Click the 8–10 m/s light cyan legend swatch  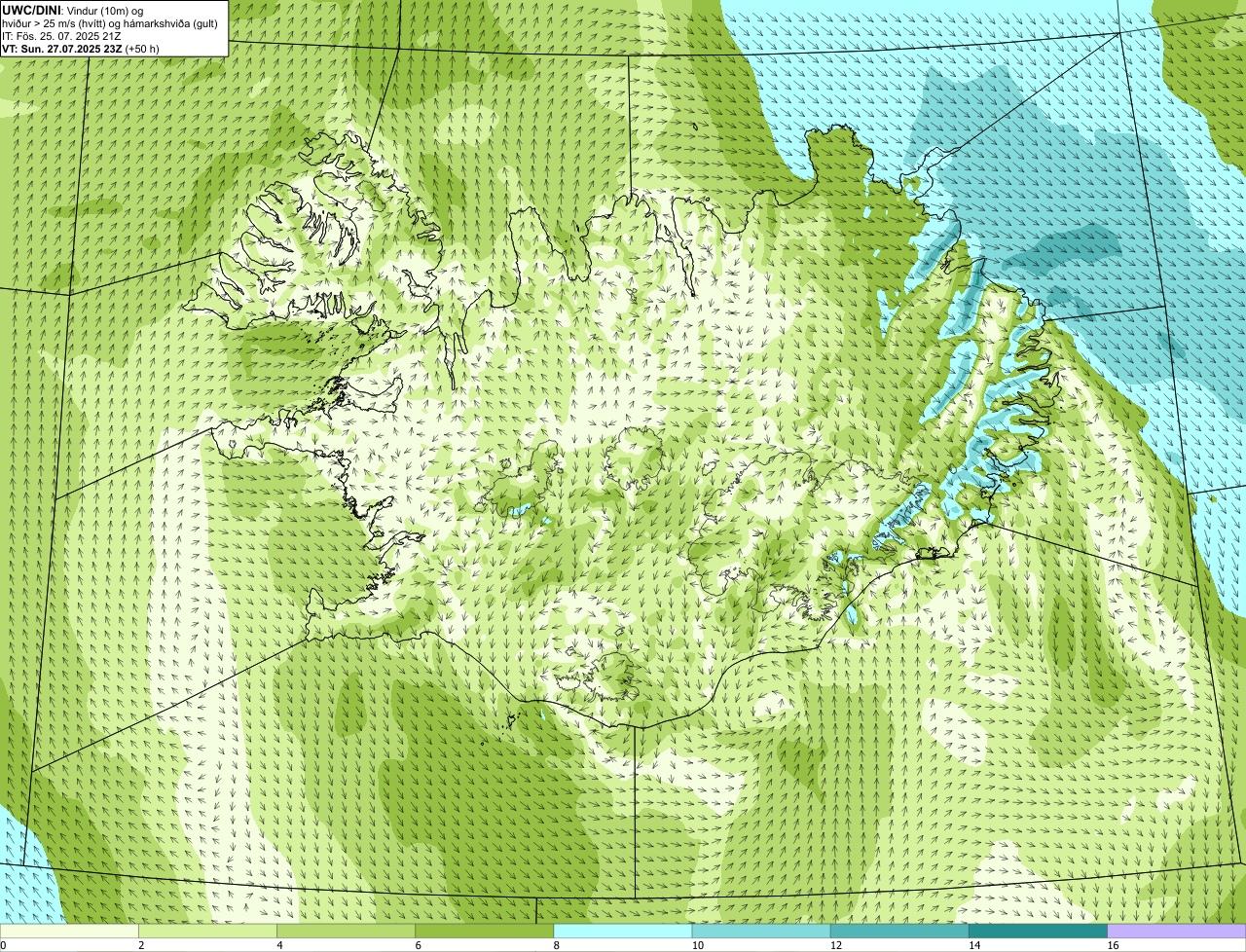coord(623,932)
